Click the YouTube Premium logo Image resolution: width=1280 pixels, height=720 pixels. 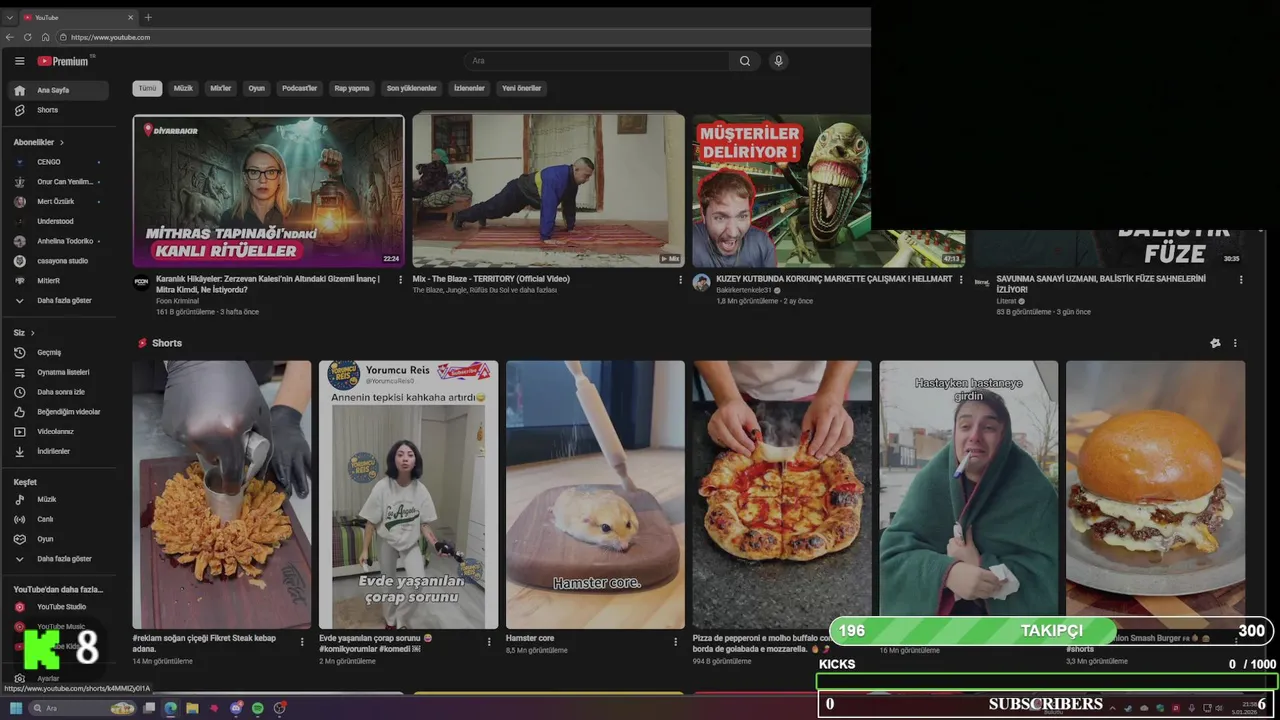[65, 61]
